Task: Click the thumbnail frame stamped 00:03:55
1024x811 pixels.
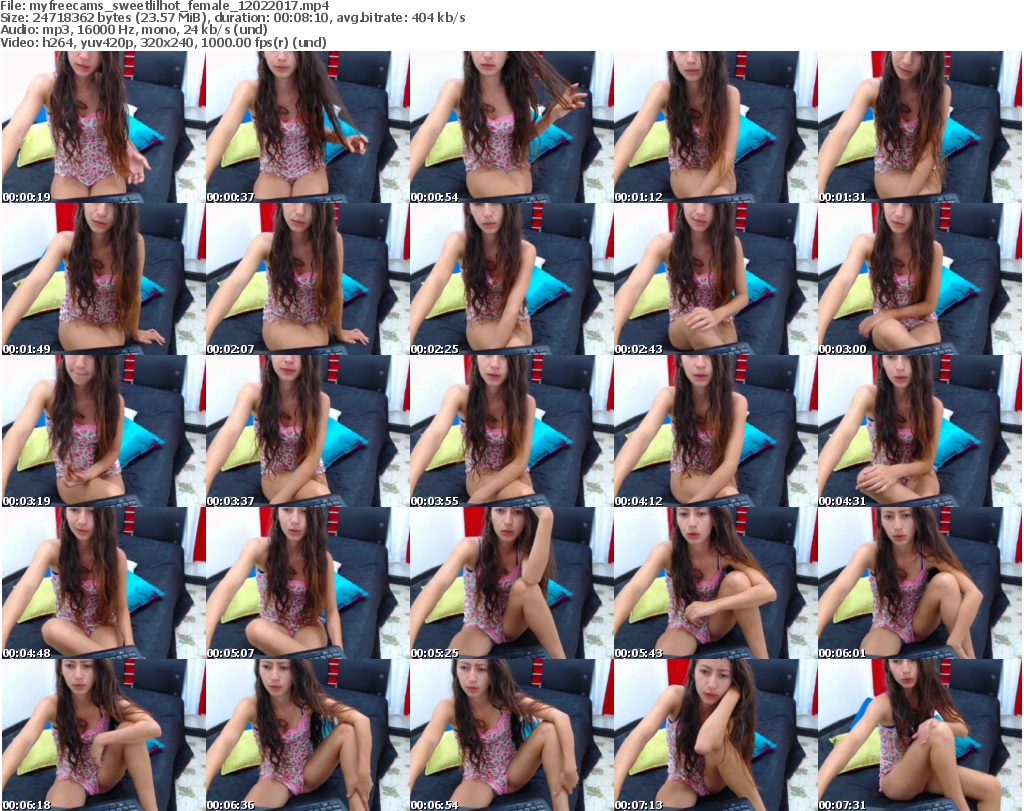Action: tap(511, 432)
